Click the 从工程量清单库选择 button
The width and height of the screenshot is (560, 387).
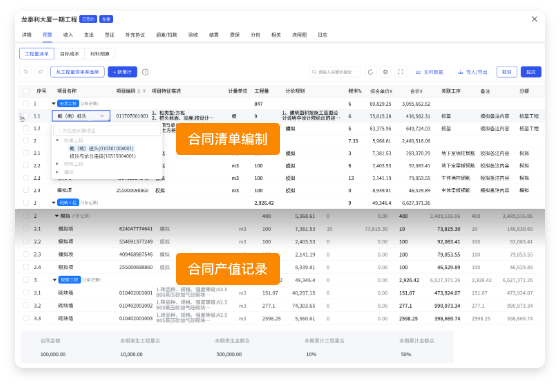tap(78, 72)
